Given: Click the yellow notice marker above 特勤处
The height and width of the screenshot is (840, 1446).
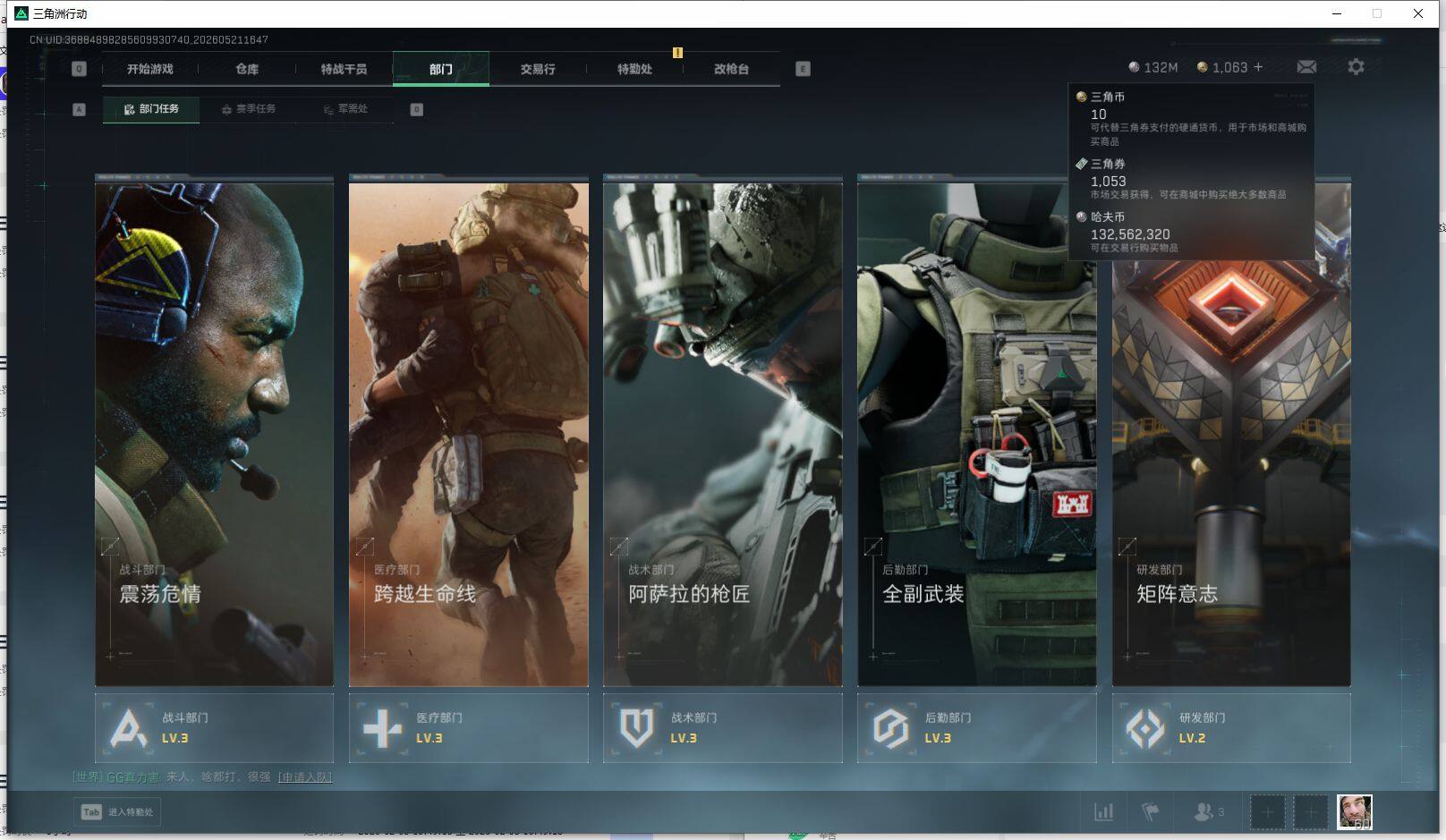Looking at the screenshot, I should (x=677, y=53).
